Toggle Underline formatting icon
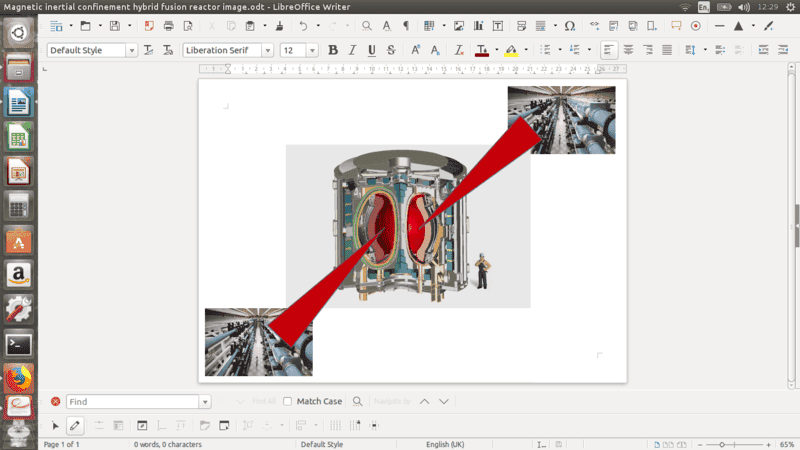 point(372,50)
